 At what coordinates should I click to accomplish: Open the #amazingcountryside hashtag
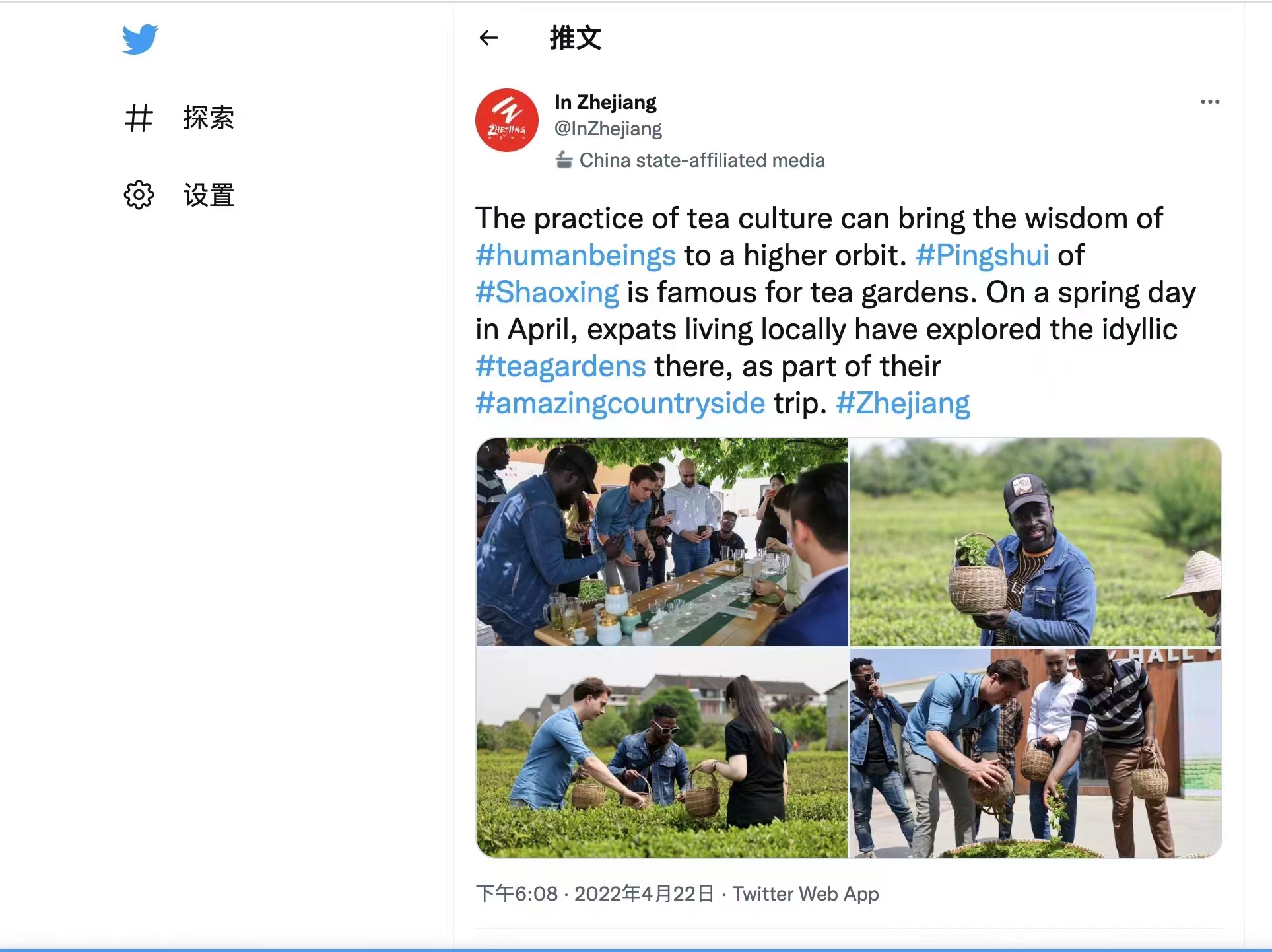click(620, 403)
